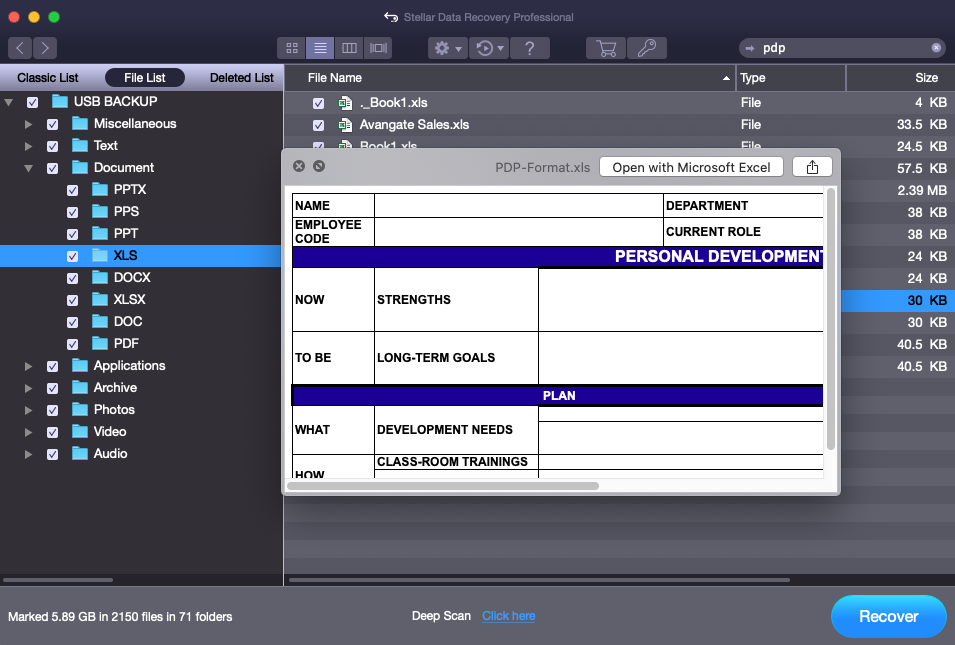Click the key activation icon
Image resolution: width=955 pixels, height=645 pixels.
coord(647,48)
